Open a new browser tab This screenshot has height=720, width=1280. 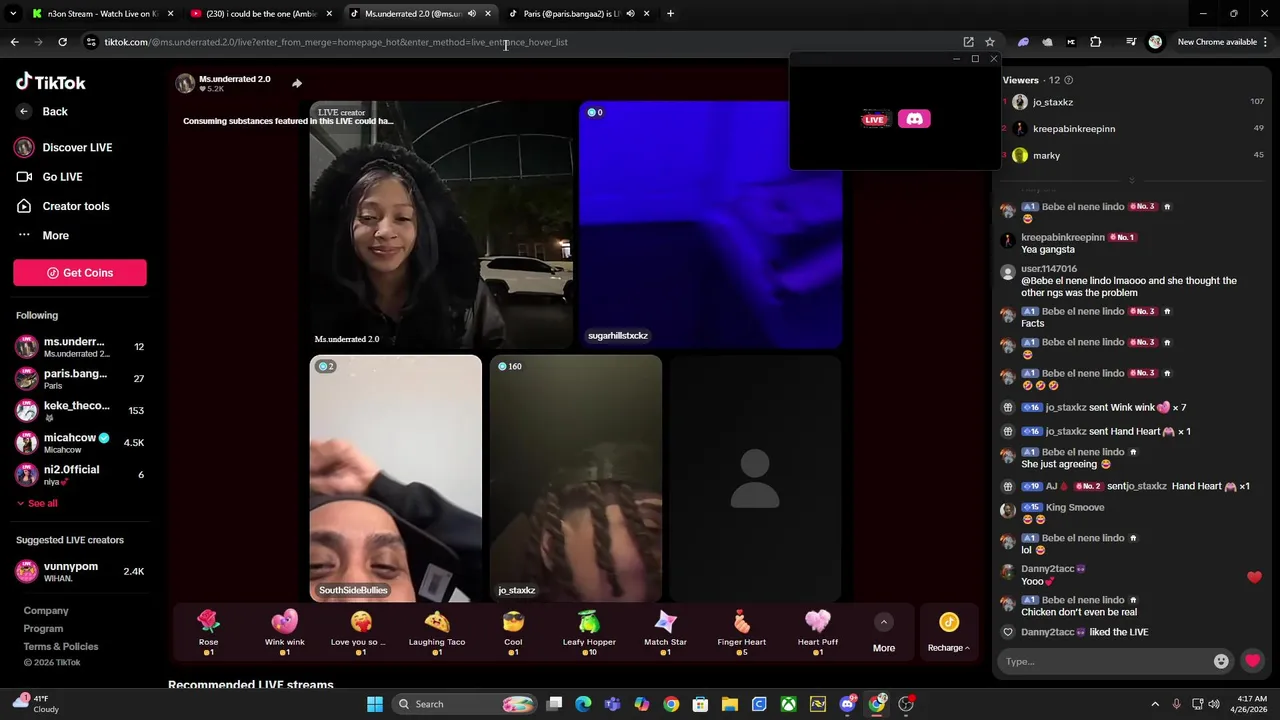point(670,14)
